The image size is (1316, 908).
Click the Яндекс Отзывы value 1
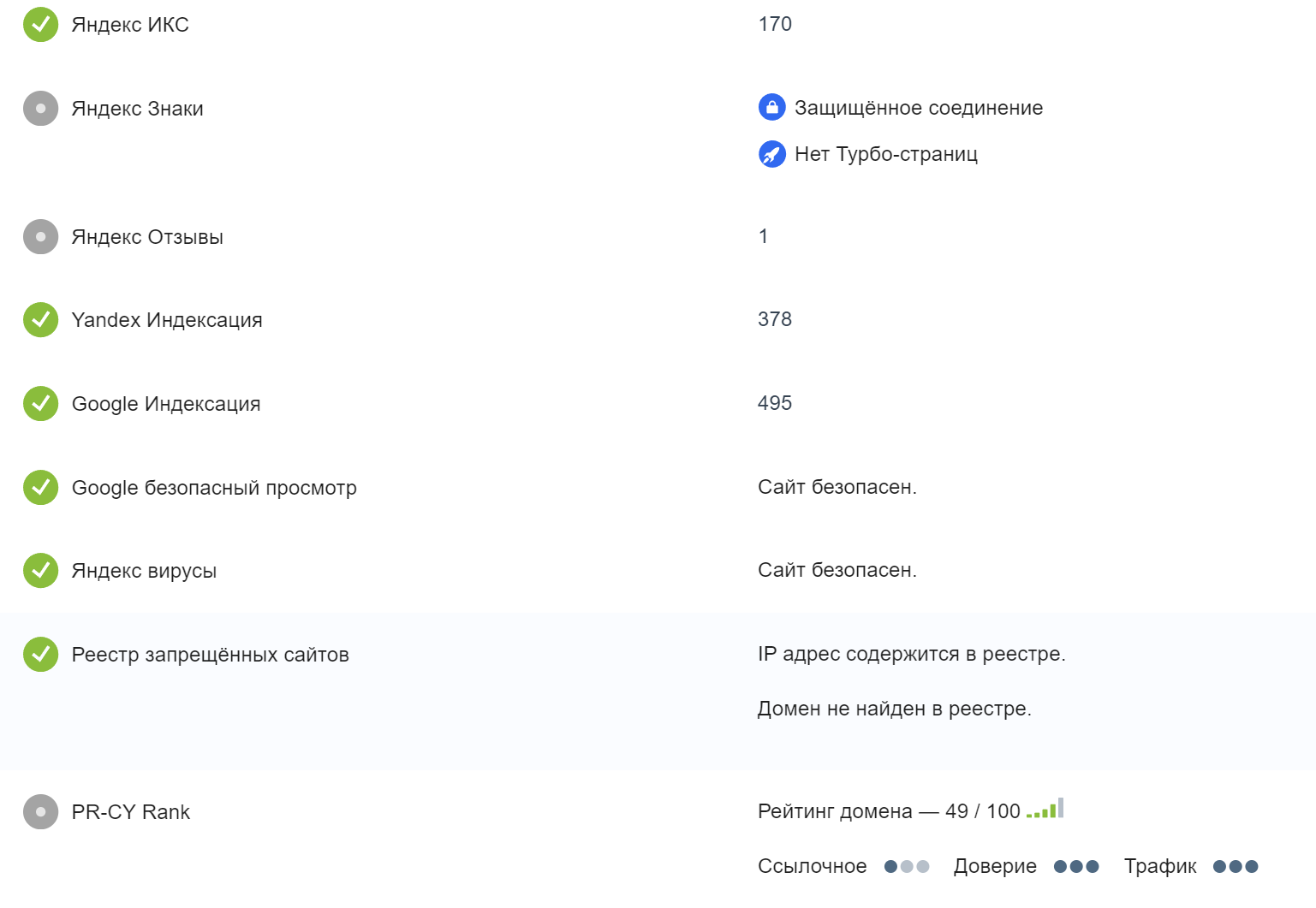point(763,236)
